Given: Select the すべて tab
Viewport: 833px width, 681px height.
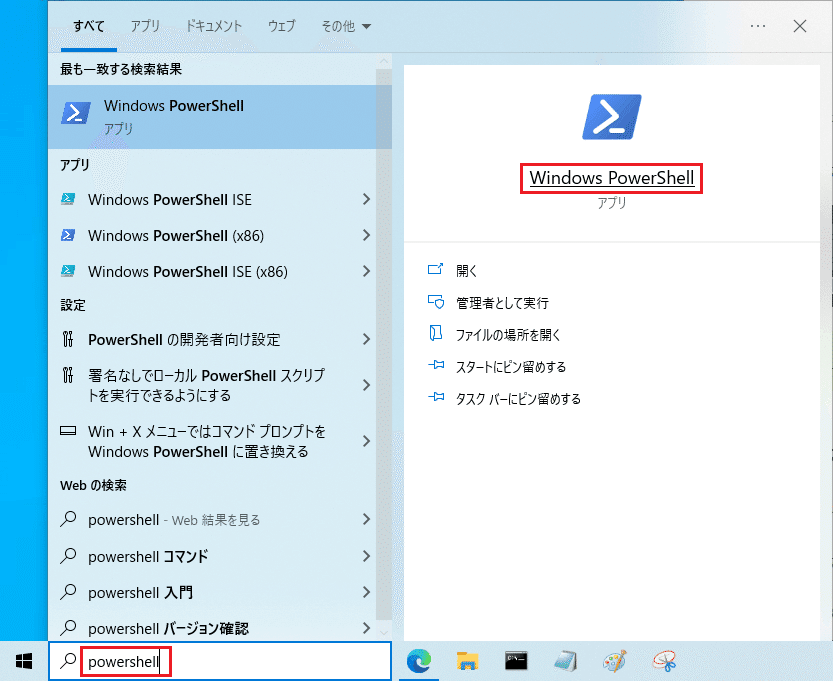Looking at the screenshot, I should (x=89, y=26).
